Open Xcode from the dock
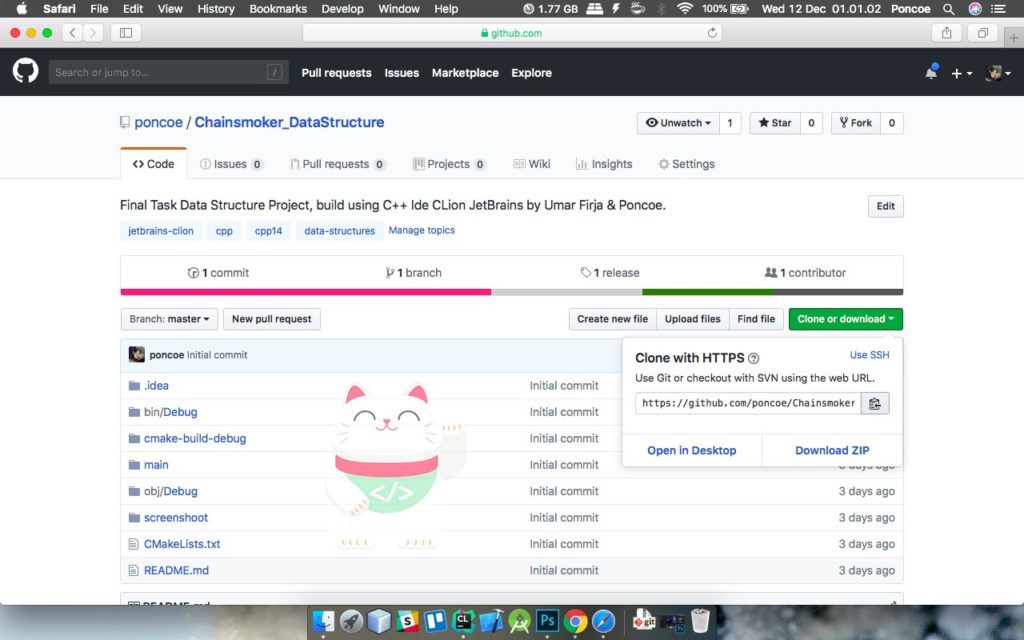Viewport: 1024px width, 640px height. [491, 621]
